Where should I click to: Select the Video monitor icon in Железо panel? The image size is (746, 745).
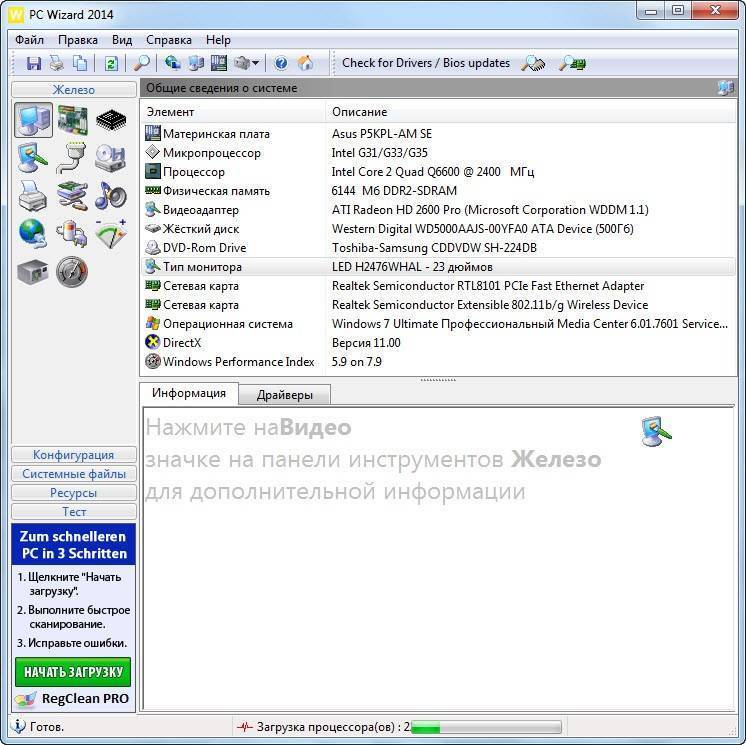click(33, 157)
